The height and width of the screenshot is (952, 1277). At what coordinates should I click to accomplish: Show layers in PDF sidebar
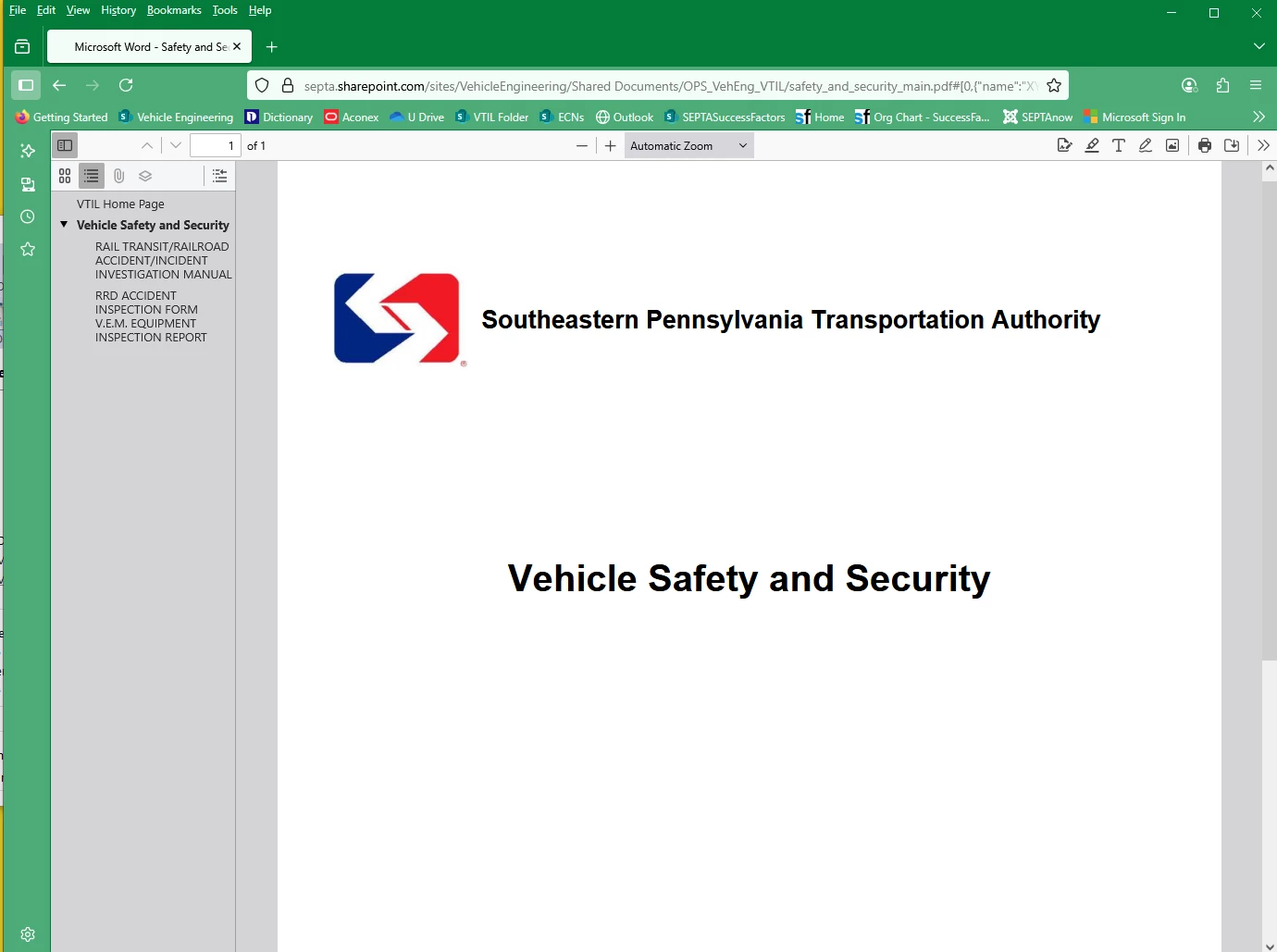click(145, 176)
